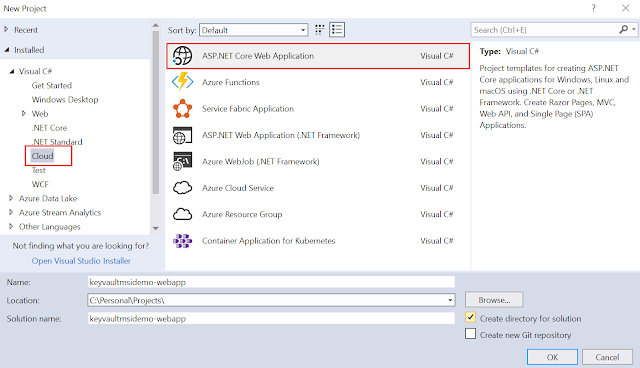640x368 pixels.
Task: Select the Azure Cloud Service template text
Action: pos(238,188)
